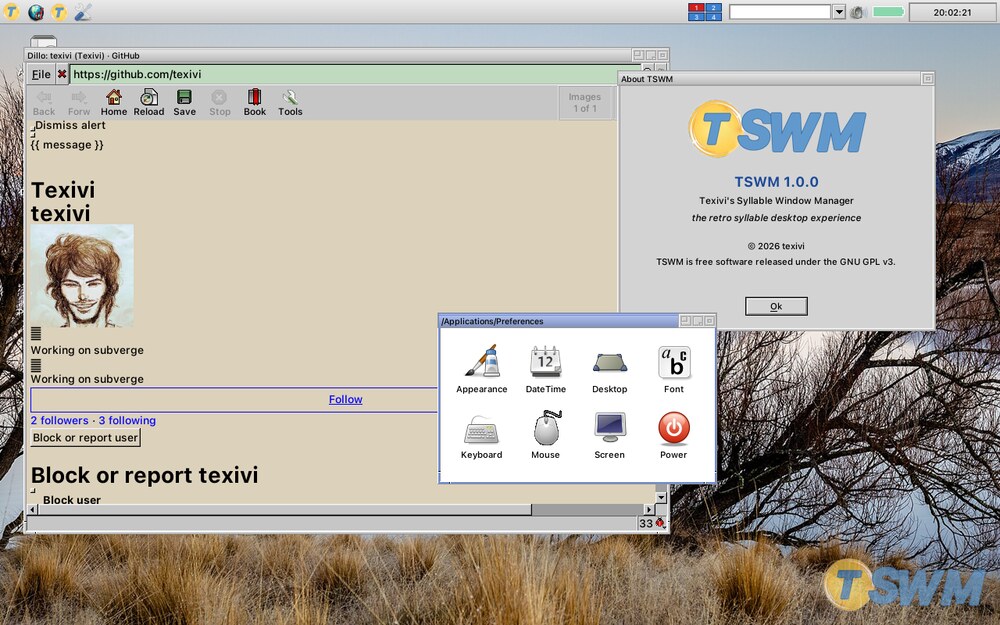
Task: Click the right scroll arrow in Dillo
Action: (649, 510)
